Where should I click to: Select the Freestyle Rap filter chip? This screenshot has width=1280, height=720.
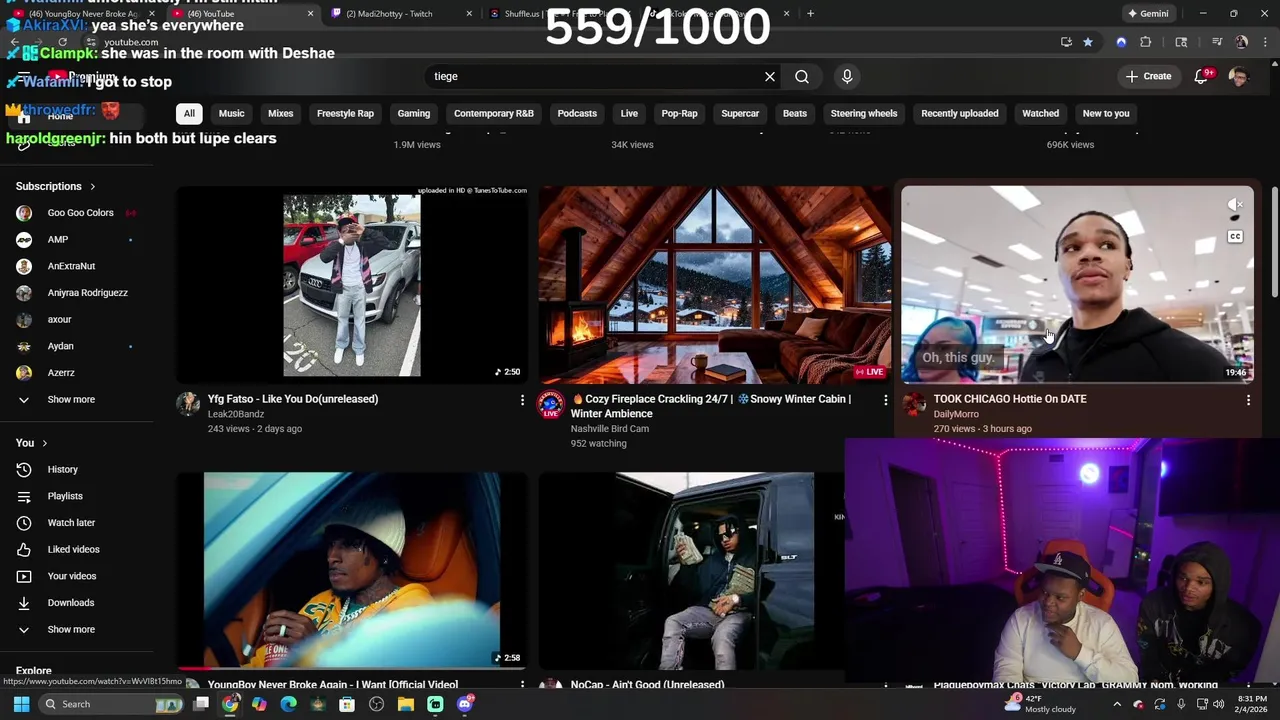pos(345,113)
